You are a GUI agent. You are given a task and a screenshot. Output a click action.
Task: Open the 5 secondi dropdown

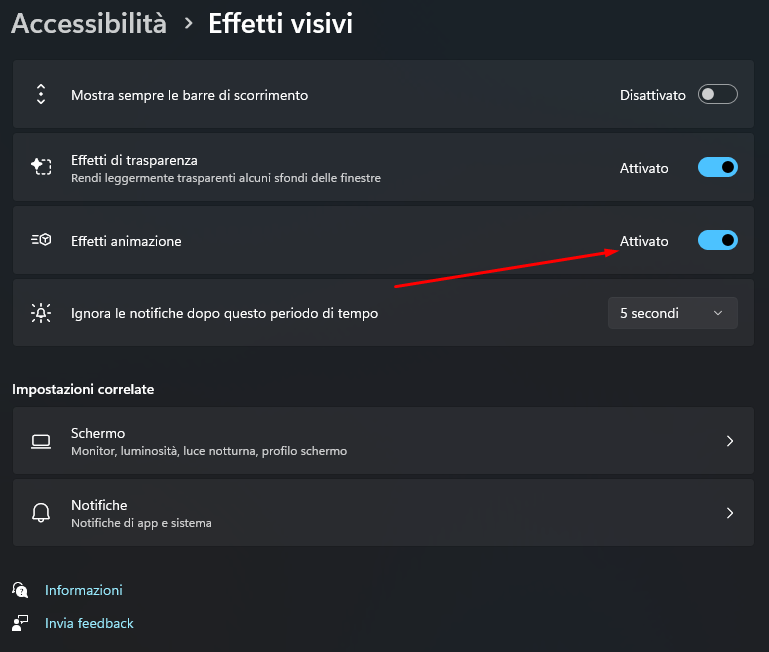pos(672,313)
